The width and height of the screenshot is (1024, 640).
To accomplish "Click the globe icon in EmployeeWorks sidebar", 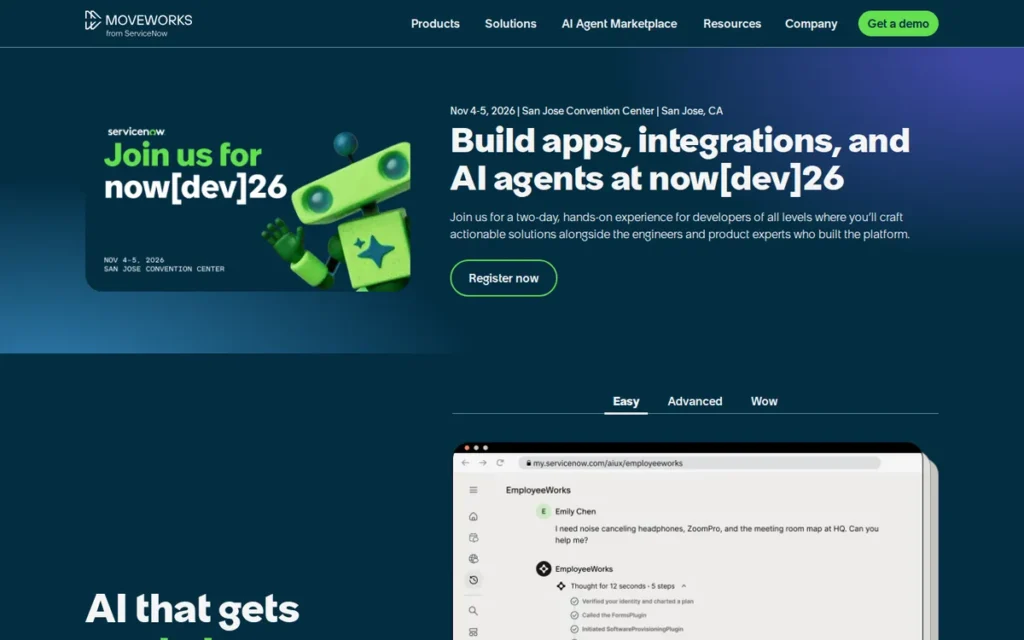I will click(x=473, y=558).
